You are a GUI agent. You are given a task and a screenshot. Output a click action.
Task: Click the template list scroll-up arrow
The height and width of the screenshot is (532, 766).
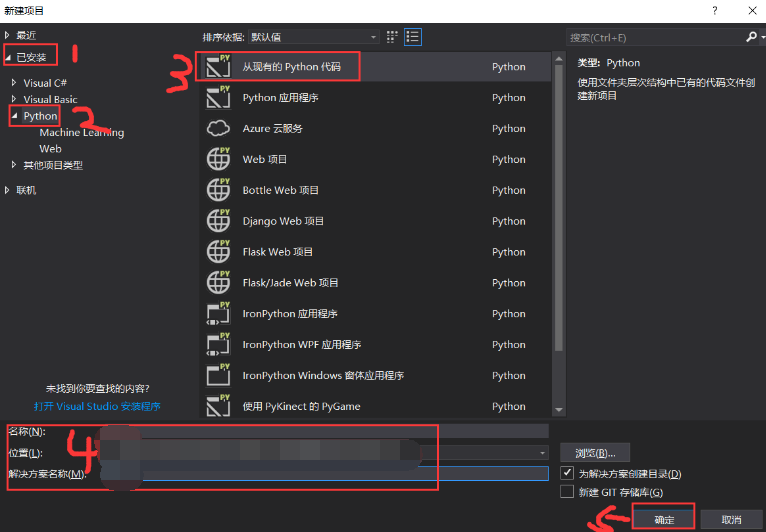click(x=559, y=59)
